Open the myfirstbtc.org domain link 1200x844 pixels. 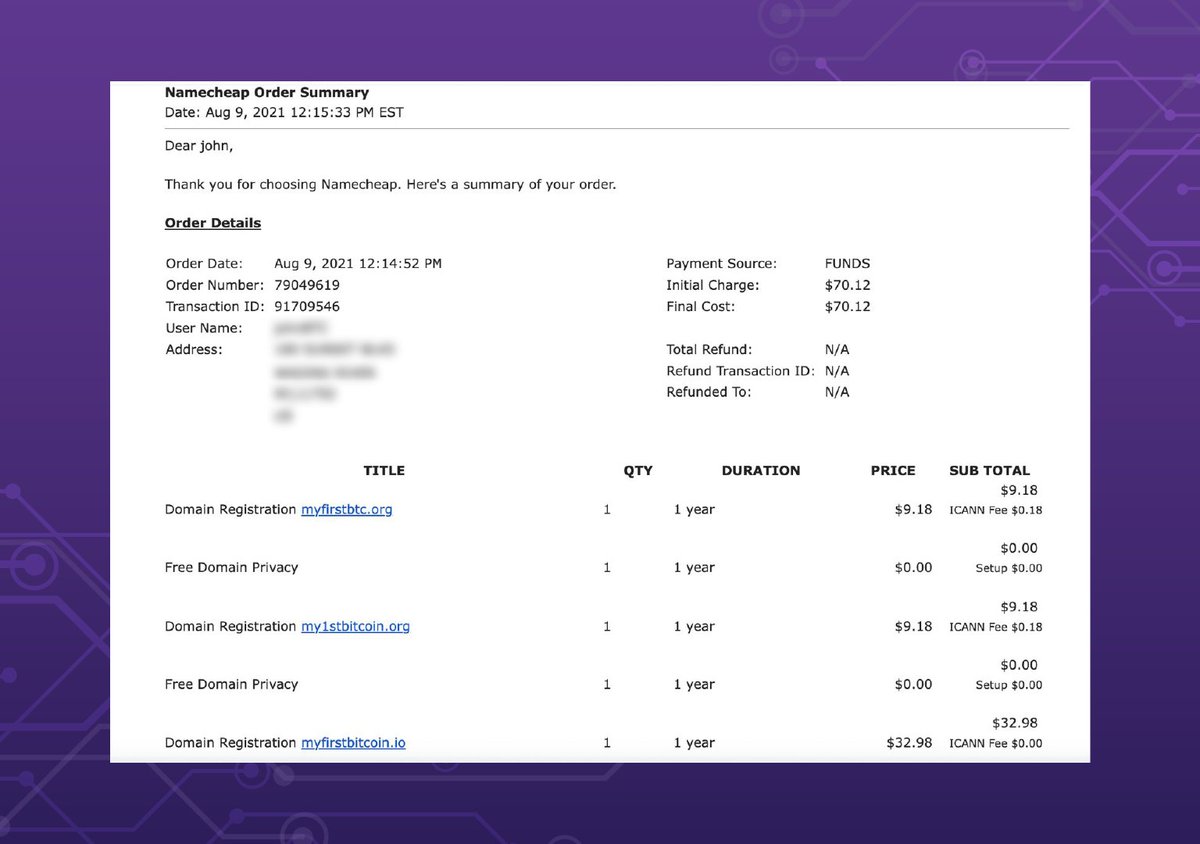347,510
